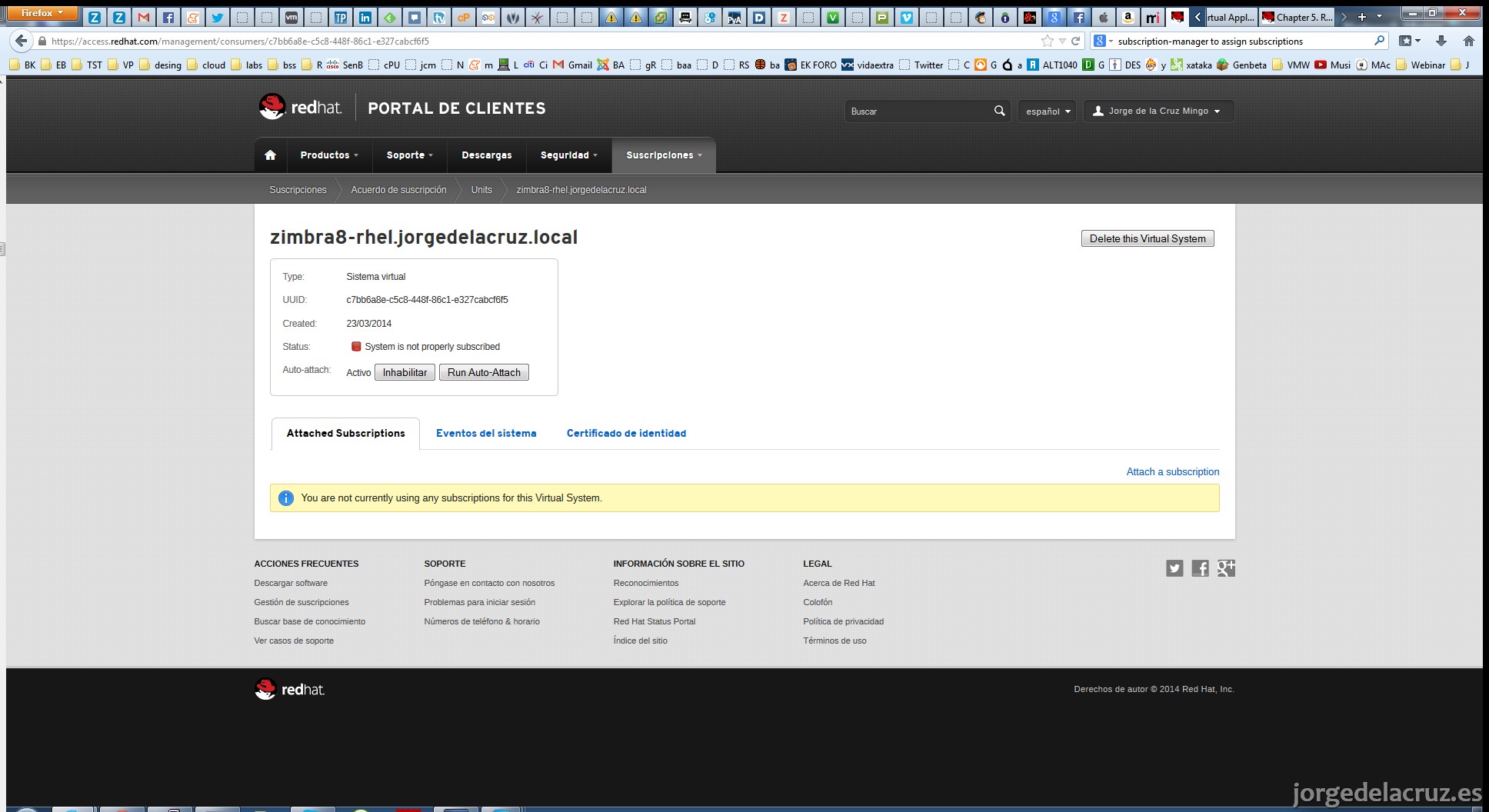This screenshot has height=812, width=1489.
Task: Click the Inhabilitar button
Action: 405,372
